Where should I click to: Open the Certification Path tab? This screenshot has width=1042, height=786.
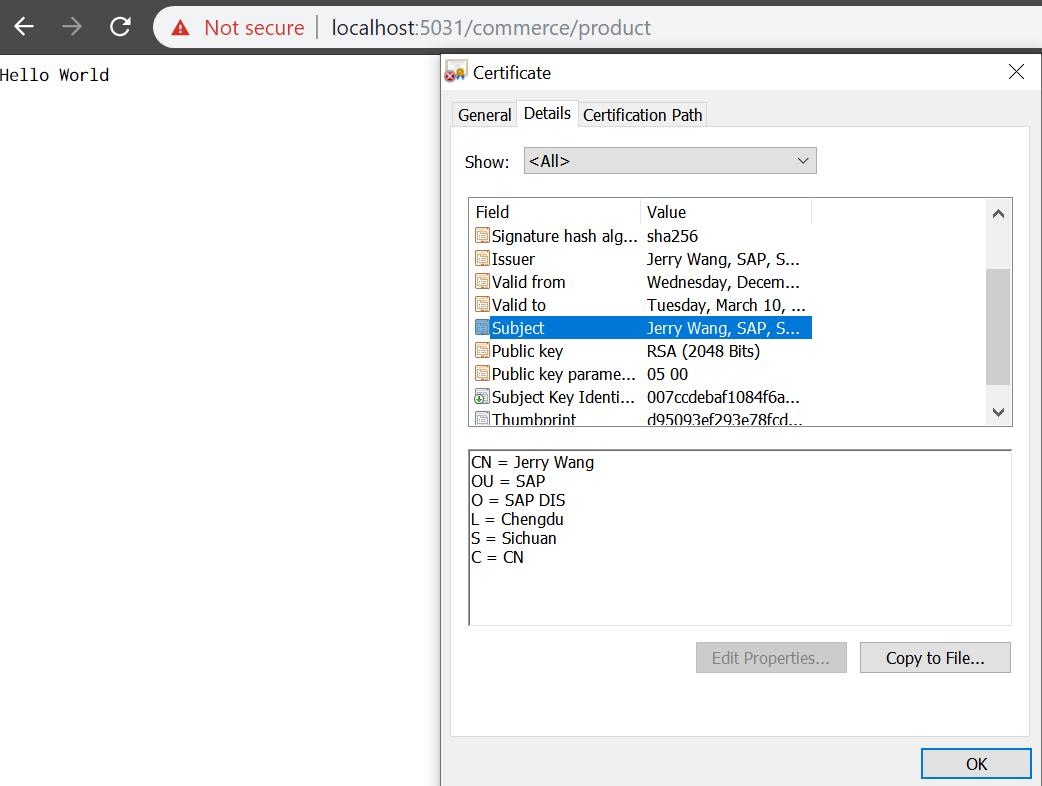click(642, 115)
